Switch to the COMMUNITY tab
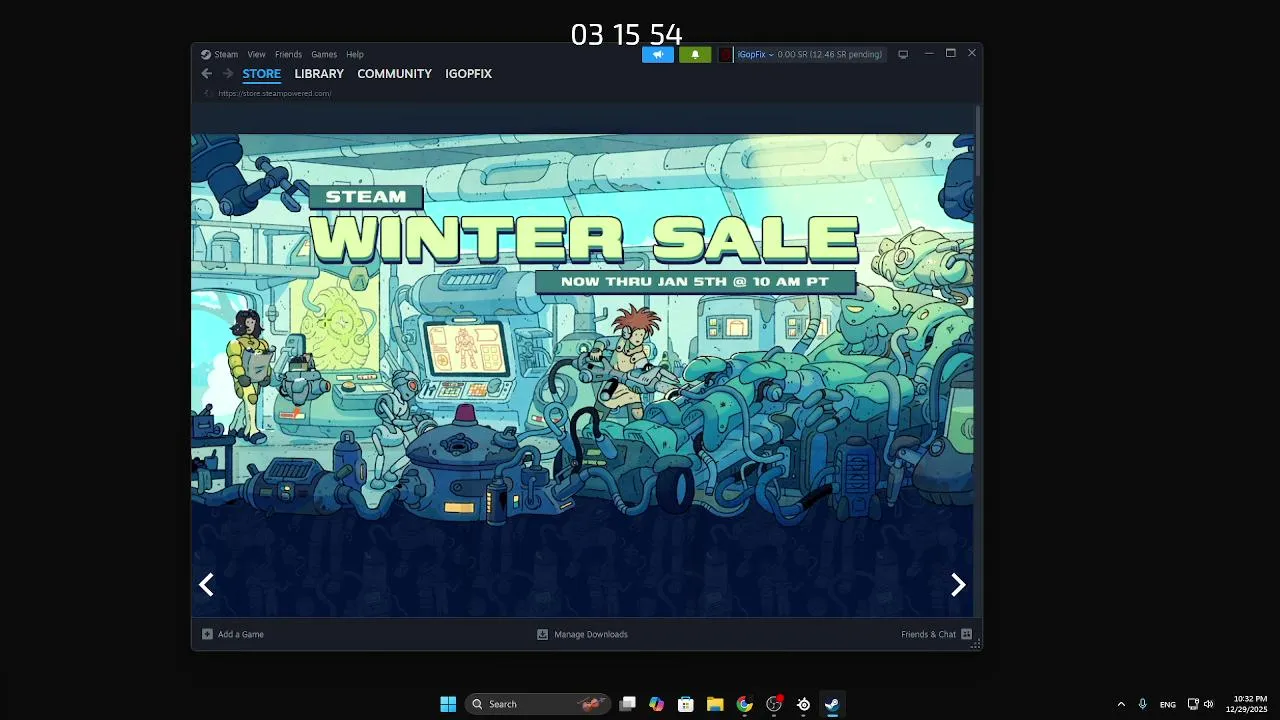Viewport: 1280px width, 720px height. (x=394, y=74)
